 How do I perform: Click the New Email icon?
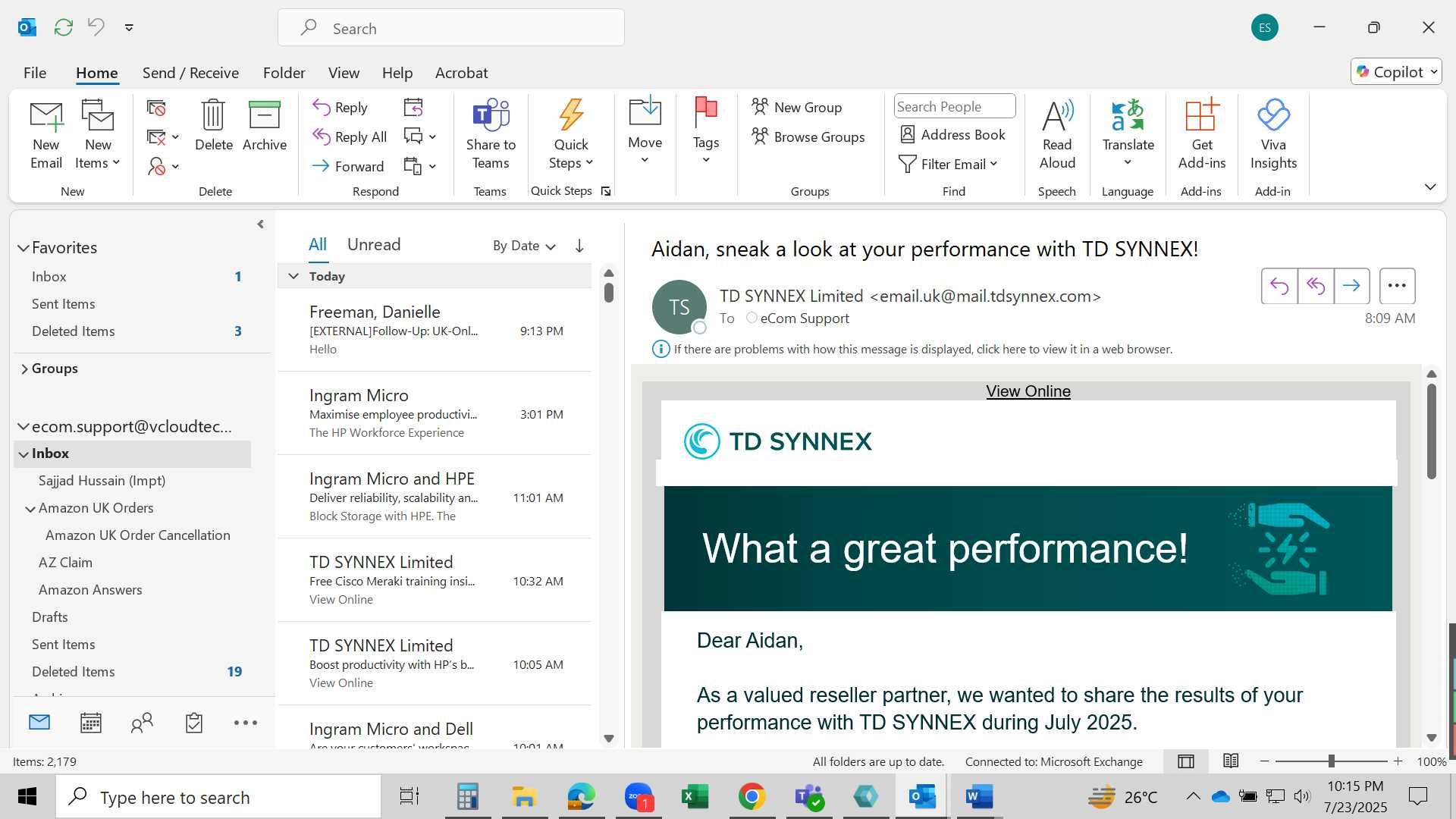tap(46, 135)
